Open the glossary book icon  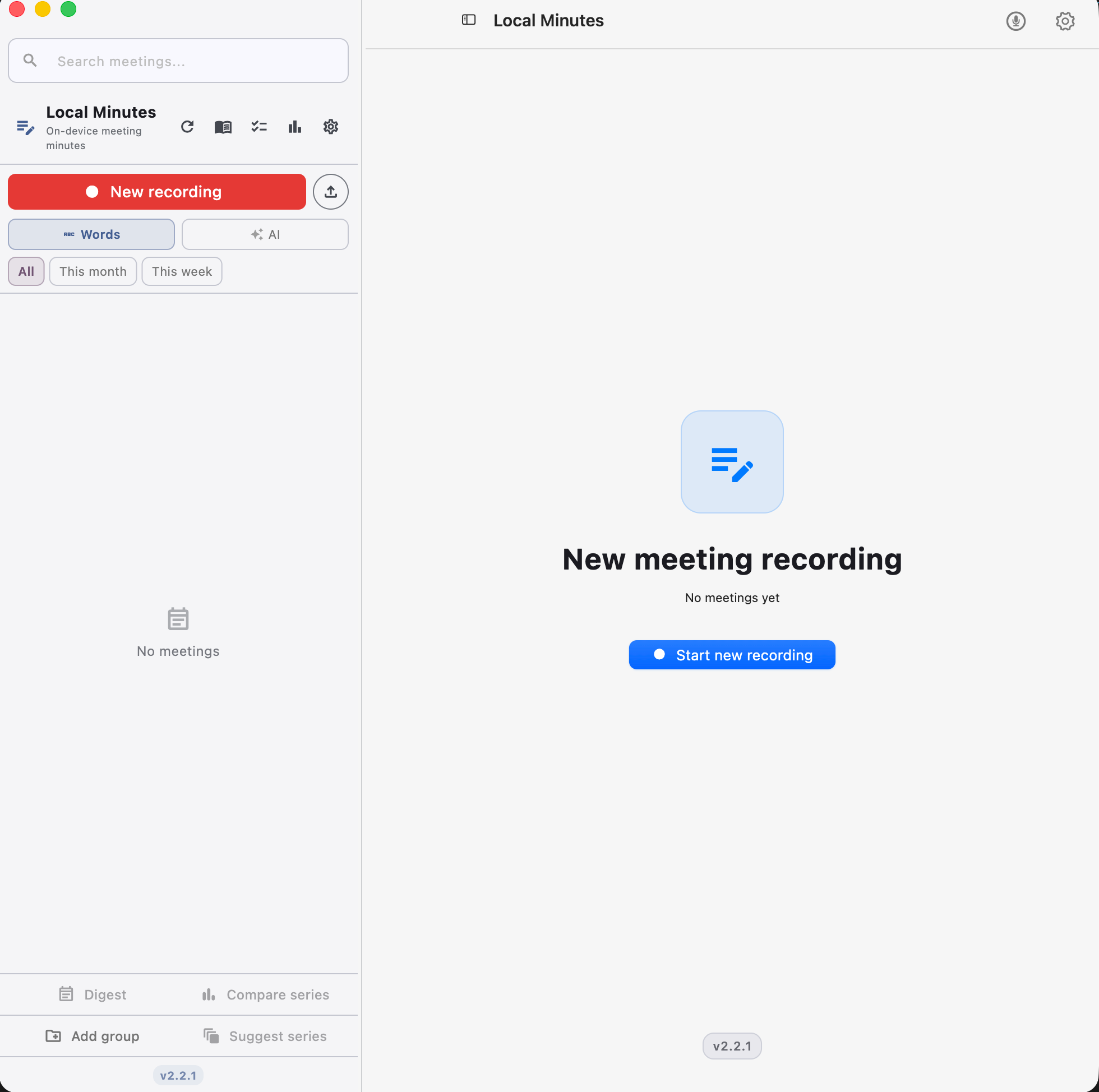coord(223,126)
